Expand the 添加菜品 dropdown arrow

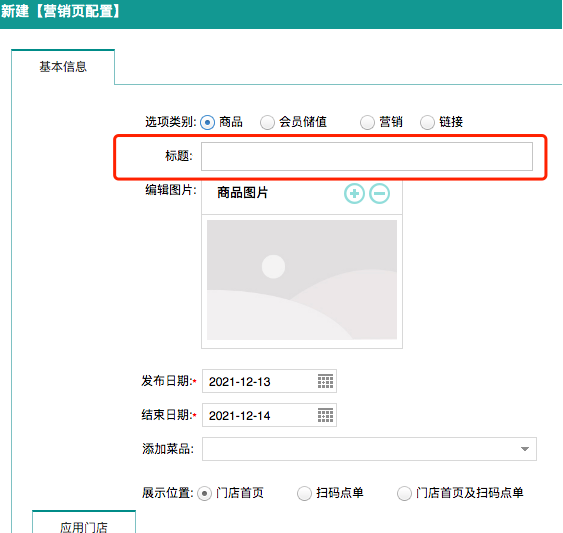point(525,449)
